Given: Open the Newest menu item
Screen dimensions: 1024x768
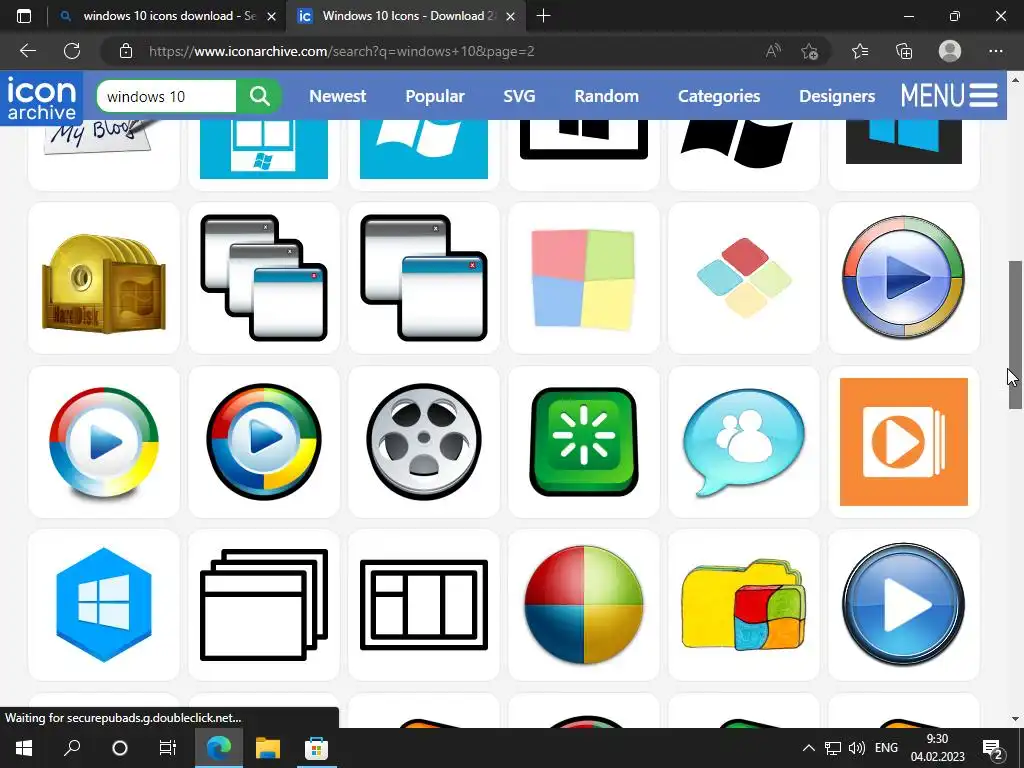Looking at the screenshot, I should click(x=338, y=96).
